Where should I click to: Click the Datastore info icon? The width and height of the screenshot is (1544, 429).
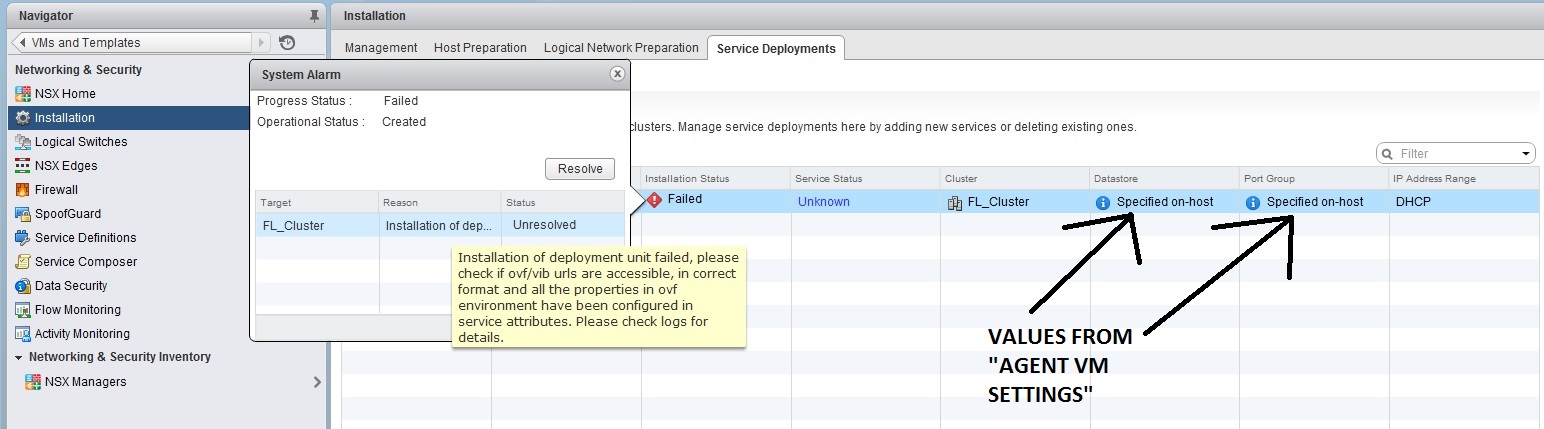[x=1103, y=202]
